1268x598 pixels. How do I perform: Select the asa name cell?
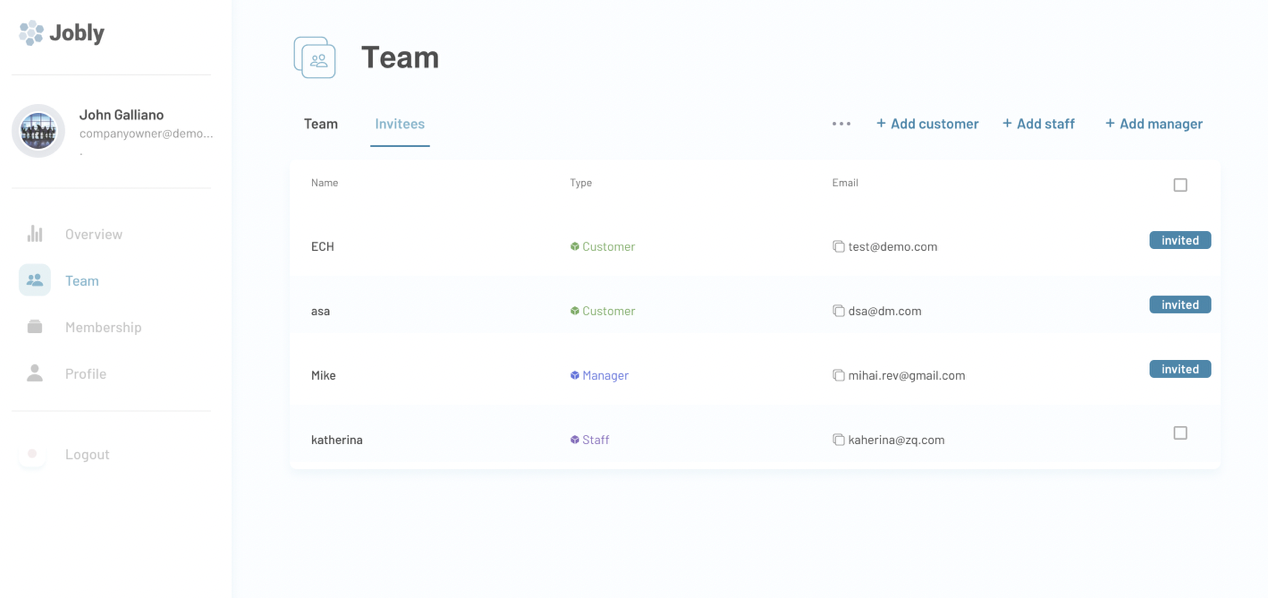(x=320, y=311)
